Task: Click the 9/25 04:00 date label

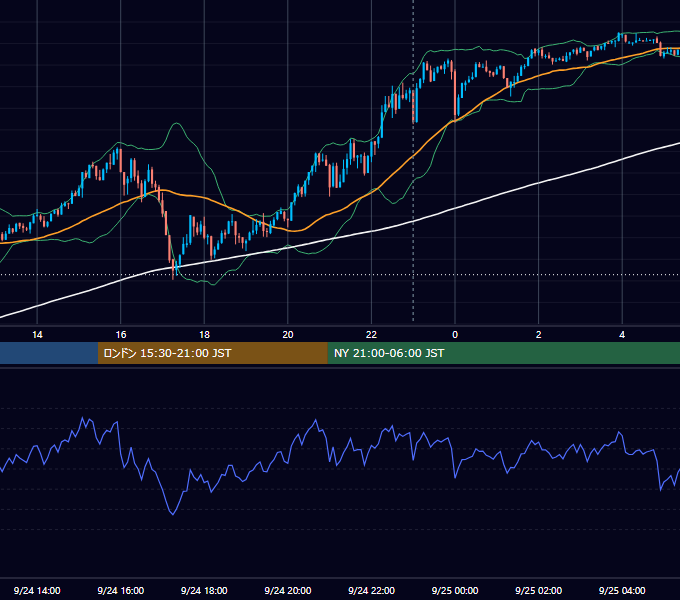Action: click(x=622, y=590)
